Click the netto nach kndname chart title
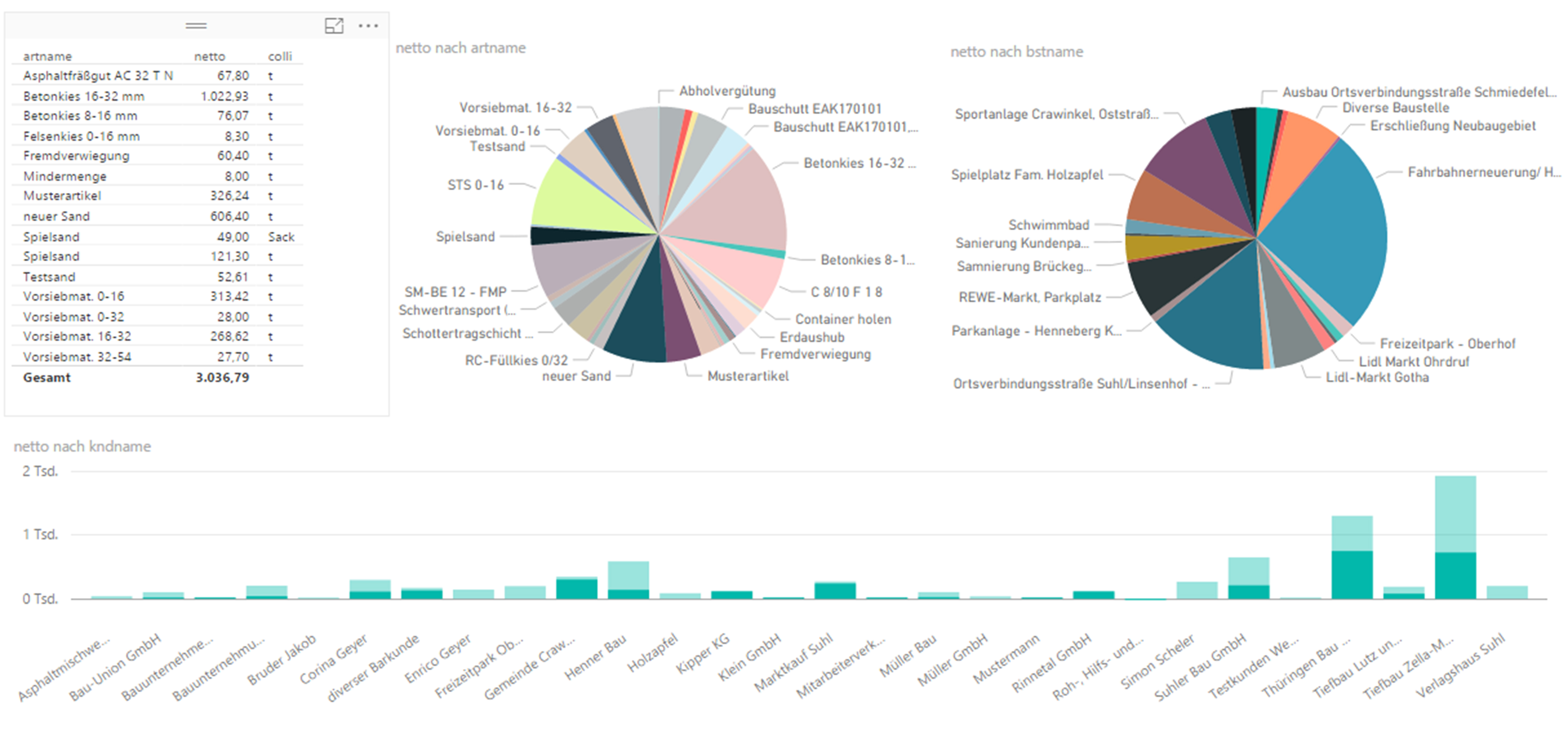The image size is (1568, 747). (82, 446)
